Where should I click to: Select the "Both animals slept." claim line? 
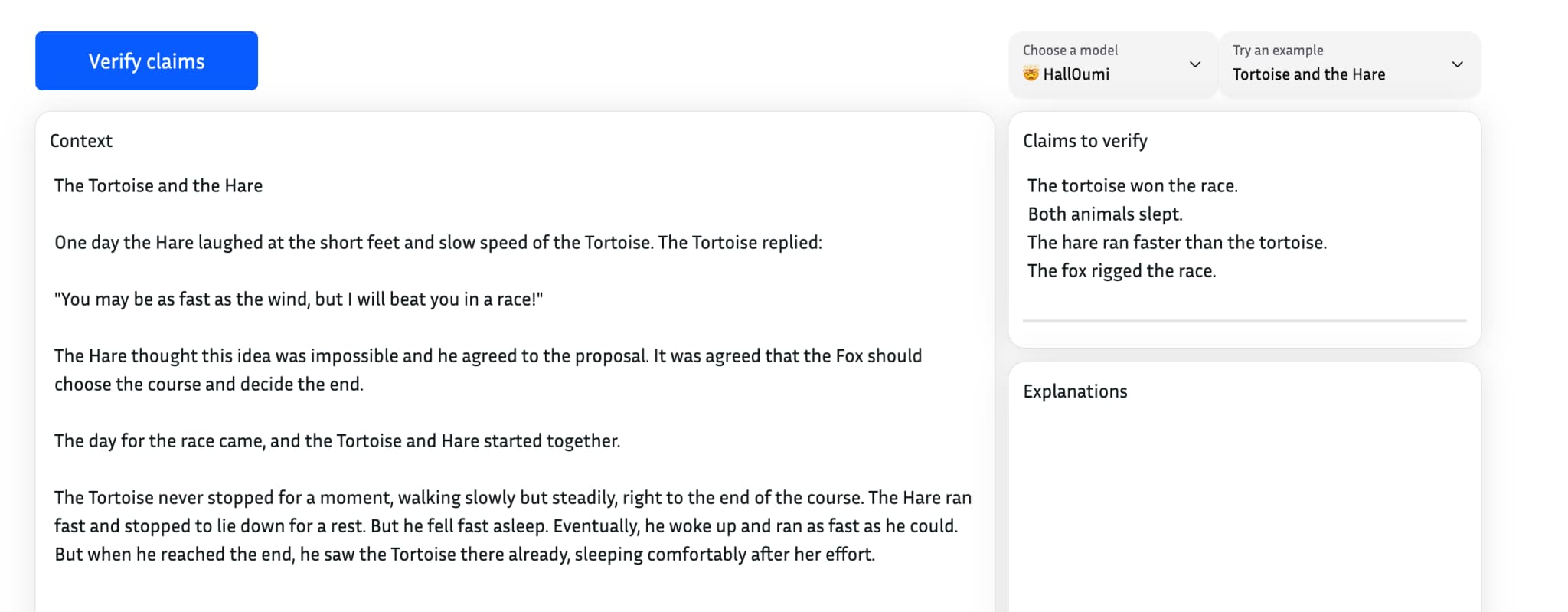click(x=1105, y=214)
